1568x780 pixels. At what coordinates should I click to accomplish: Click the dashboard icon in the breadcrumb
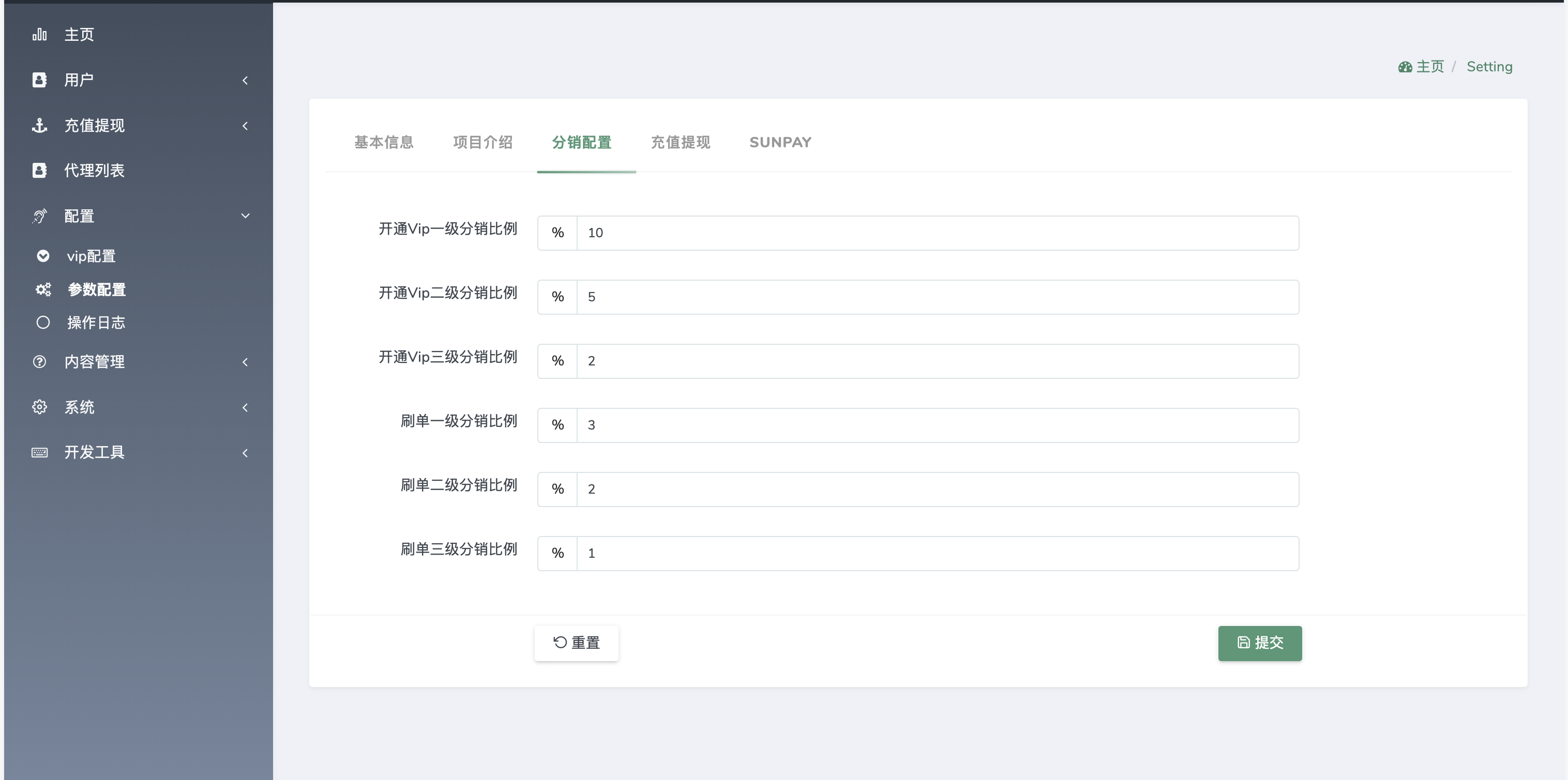(x=1405, y=67)
